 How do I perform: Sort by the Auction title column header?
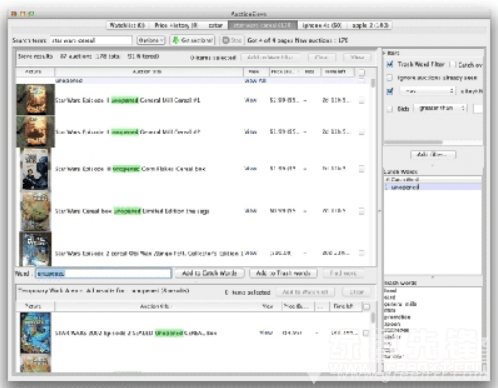click(x=149, y=72)
